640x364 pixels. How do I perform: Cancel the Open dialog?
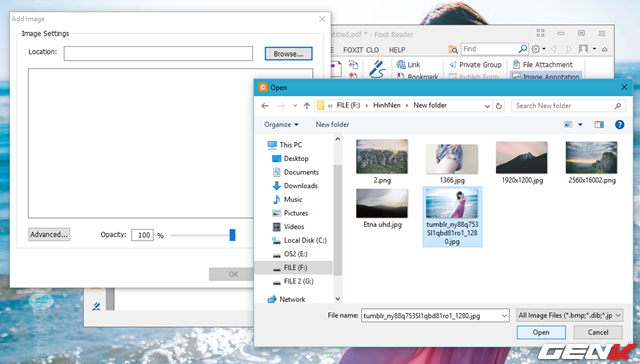click(x=598, y=332)
